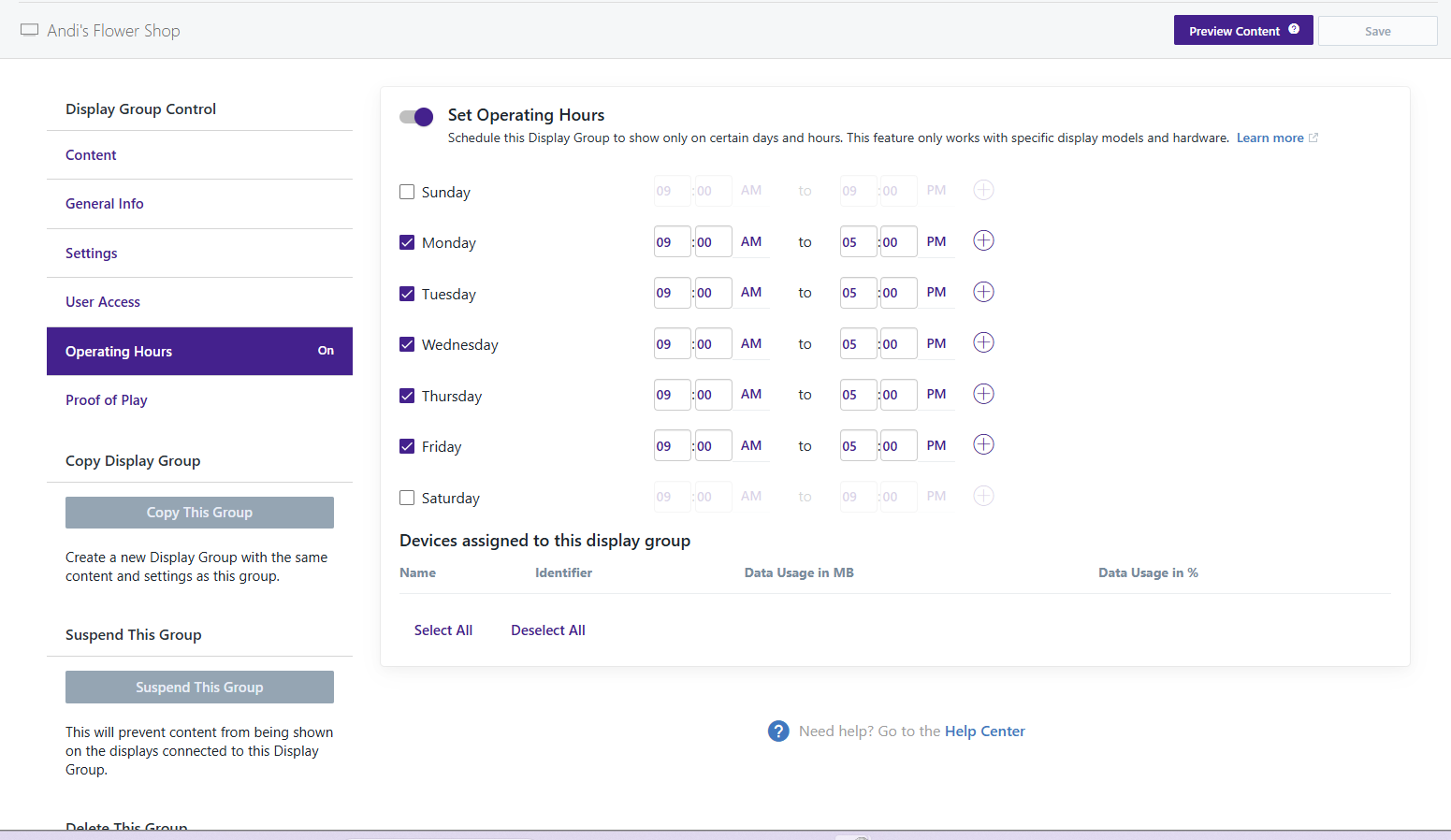Toggle Tuesday end AM/PM selector
1451x840 pixels.
pos(936,292)
